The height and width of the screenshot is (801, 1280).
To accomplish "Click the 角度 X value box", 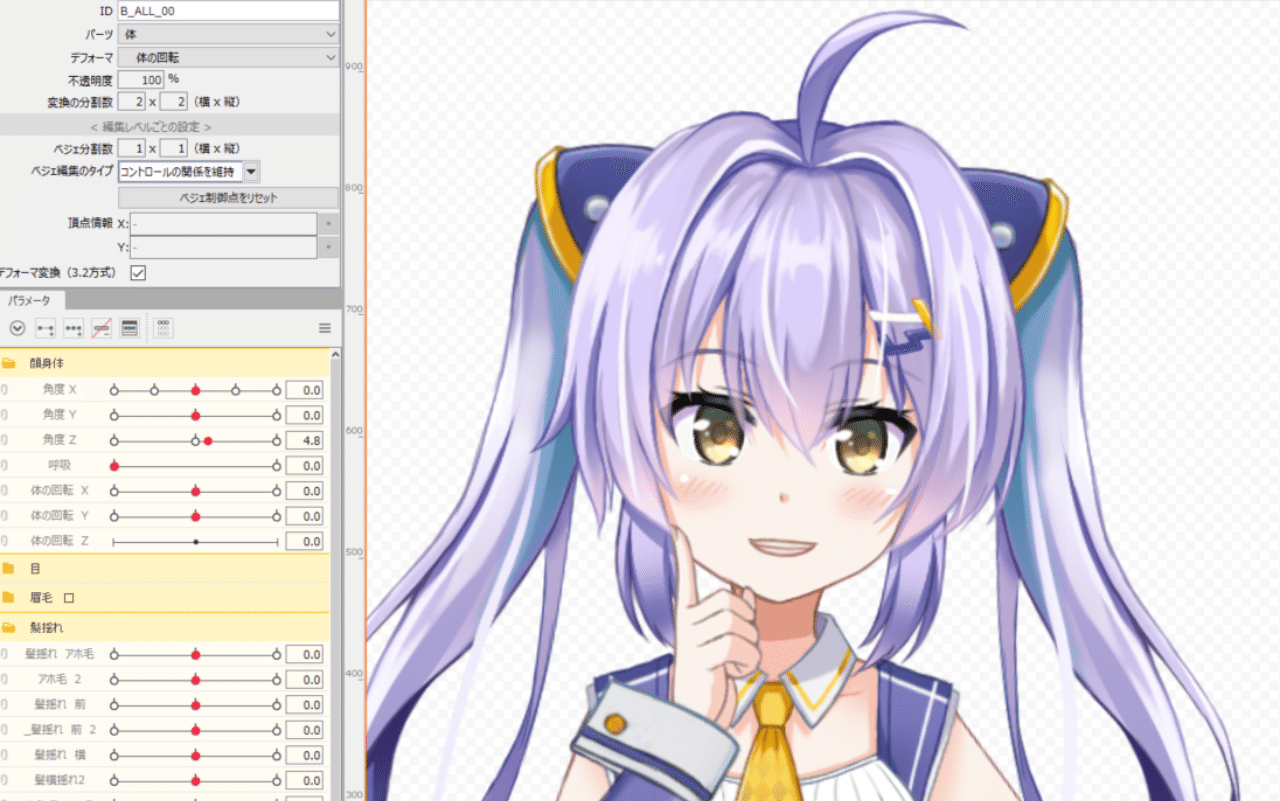I will coord(304,390).
